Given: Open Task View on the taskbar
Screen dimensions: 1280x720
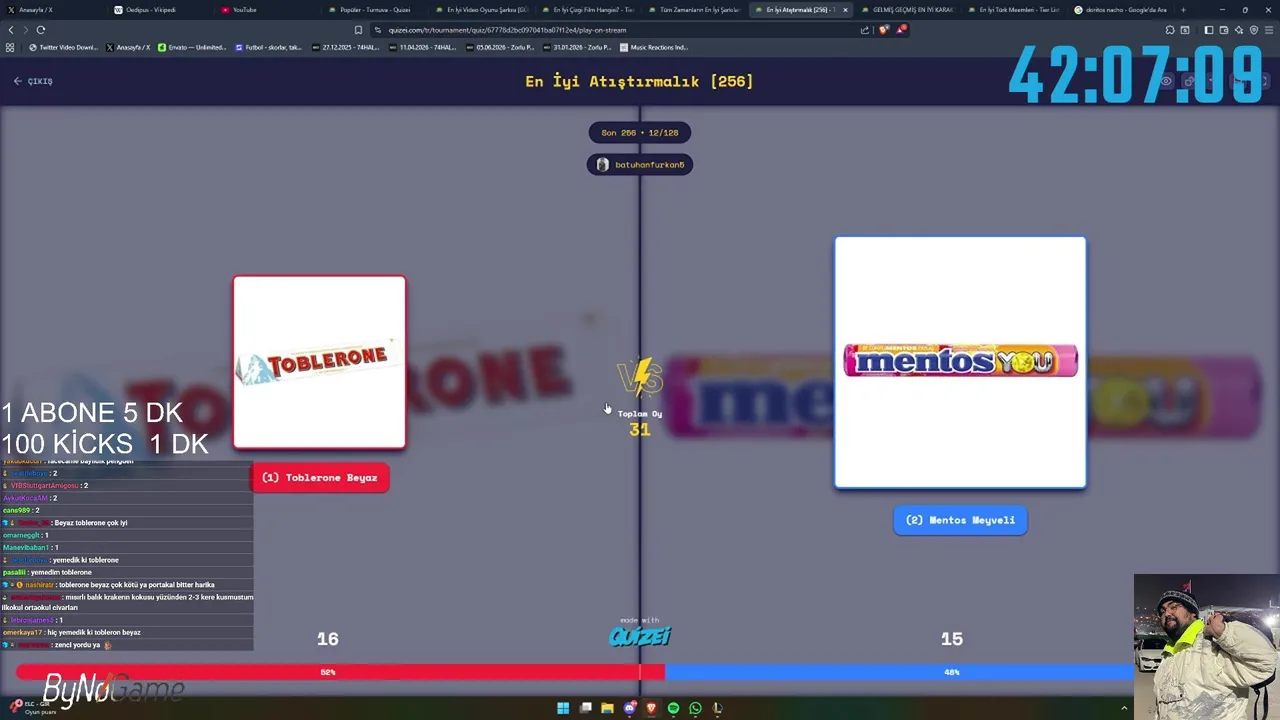Looking at the screenshot, I should (585, 708).
